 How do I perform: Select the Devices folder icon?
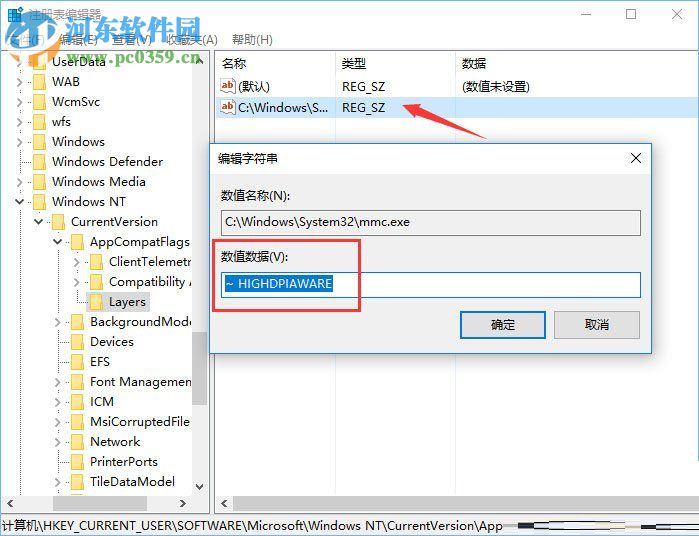tap(78, 342)
